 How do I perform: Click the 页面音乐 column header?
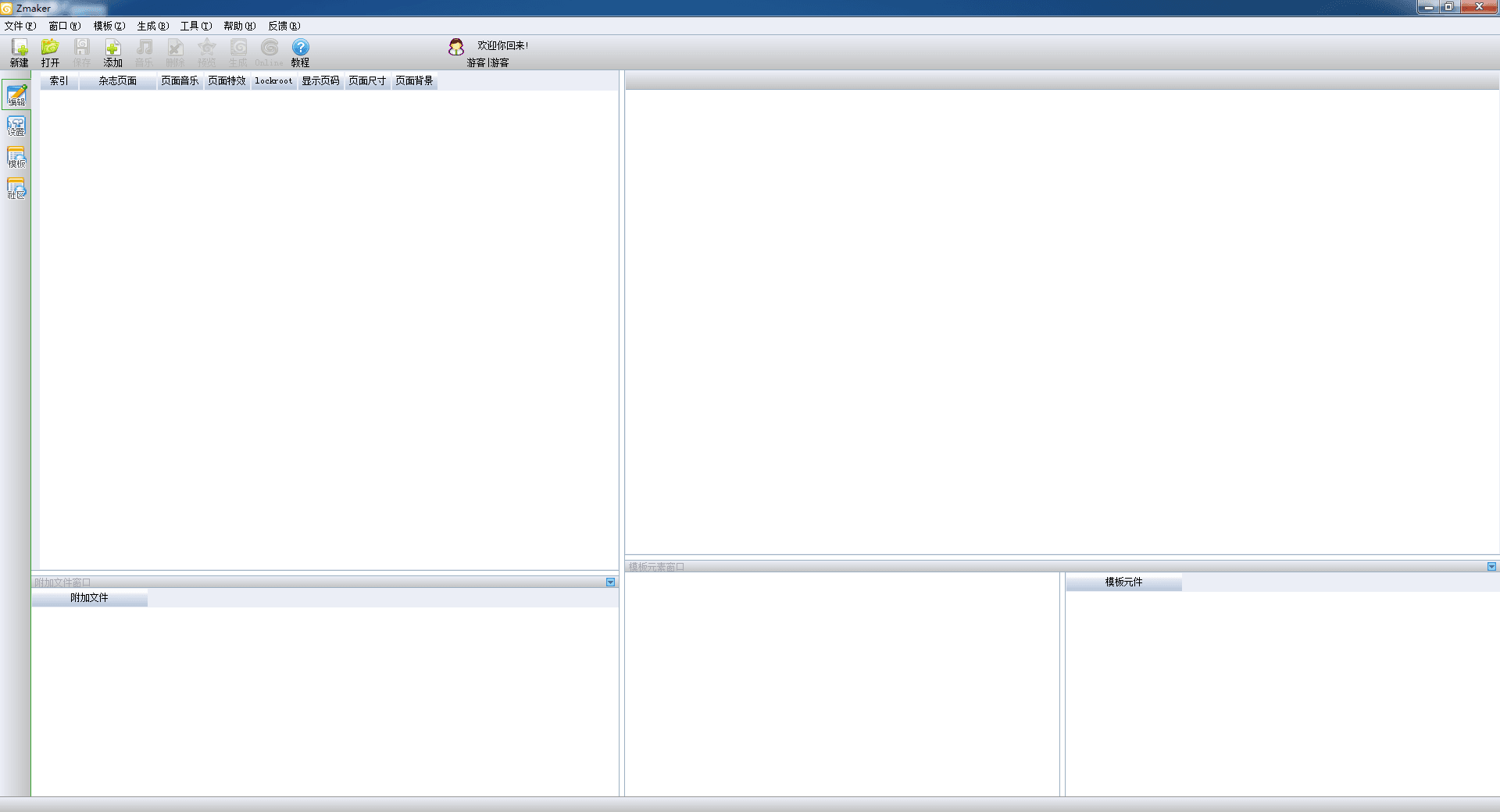click(x=180, y=80)
